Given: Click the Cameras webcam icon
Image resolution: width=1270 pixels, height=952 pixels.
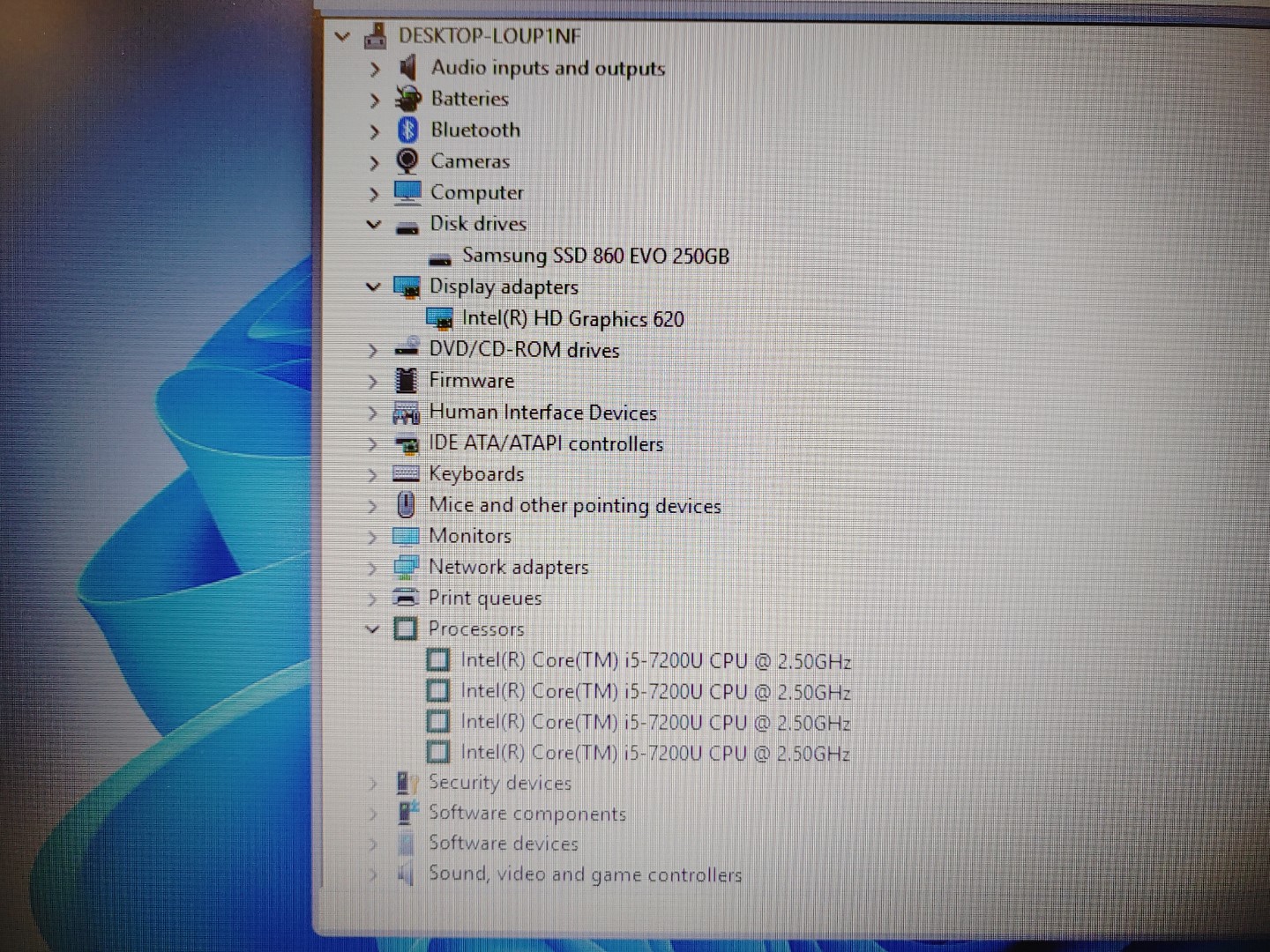Looking at the screenshot, I should 407,161.
